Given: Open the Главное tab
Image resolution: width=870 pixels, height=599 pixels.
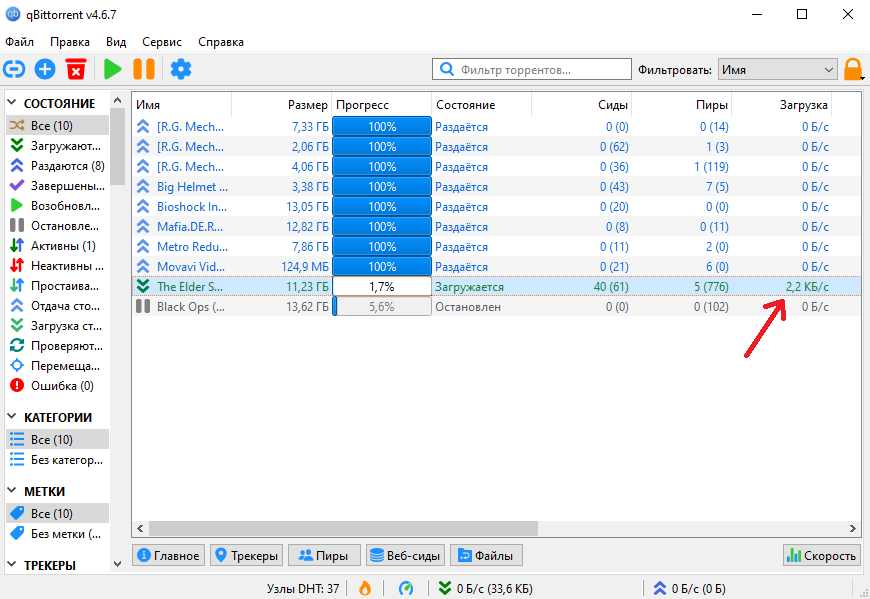Looking at the screenshot, I should pyautogui.click(x=169, y=555).
